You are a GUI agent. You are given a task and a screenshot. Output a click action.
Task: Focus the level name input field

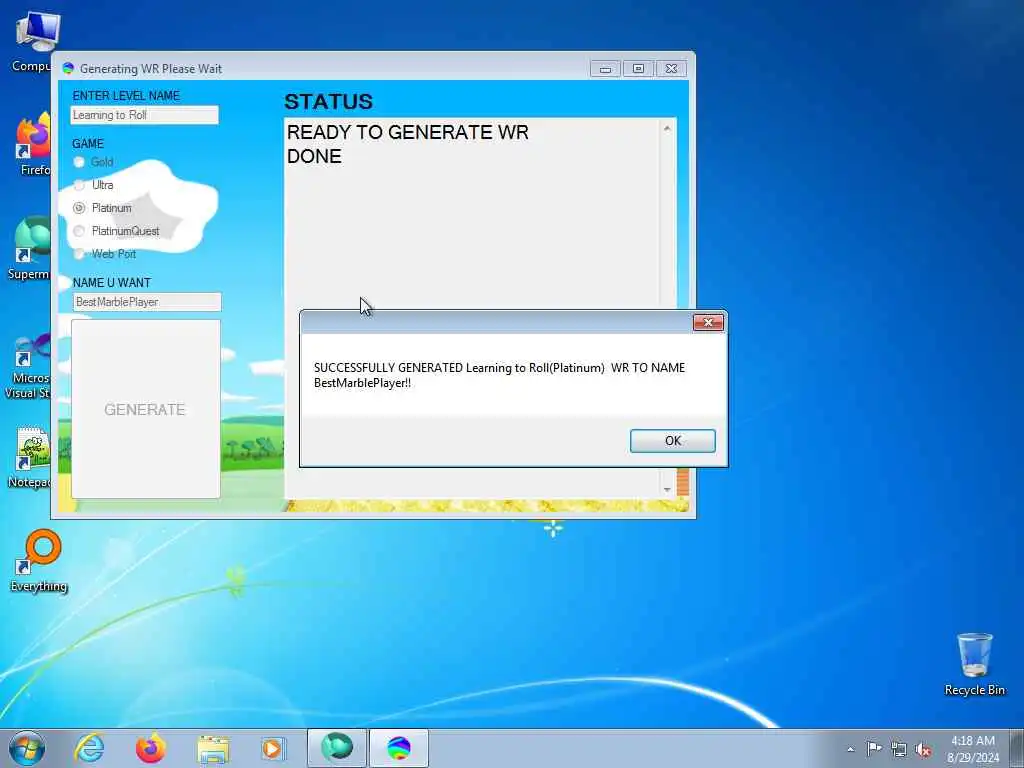(x=144, y=115)
